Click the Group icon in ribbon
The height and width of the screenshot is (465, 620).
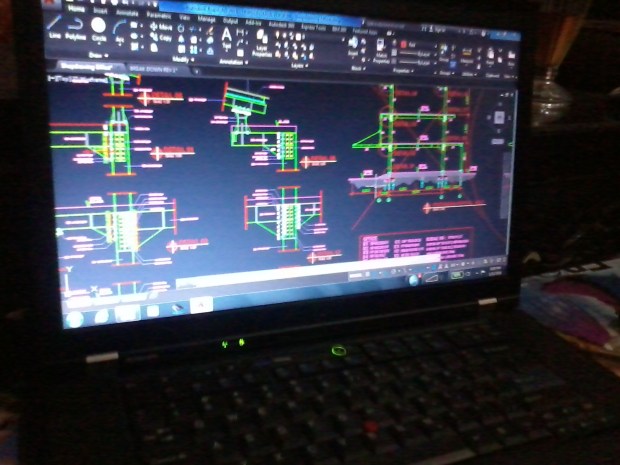[444, 54]
